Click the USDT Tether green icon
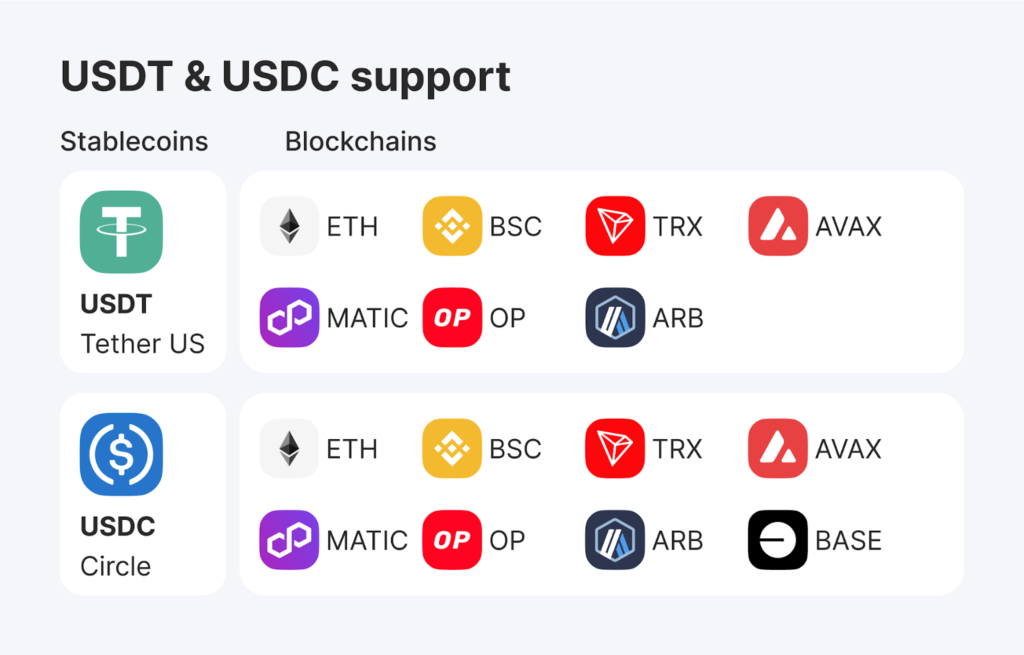Viewport: 1024px width, 655px height. click(x=121, y=231)
